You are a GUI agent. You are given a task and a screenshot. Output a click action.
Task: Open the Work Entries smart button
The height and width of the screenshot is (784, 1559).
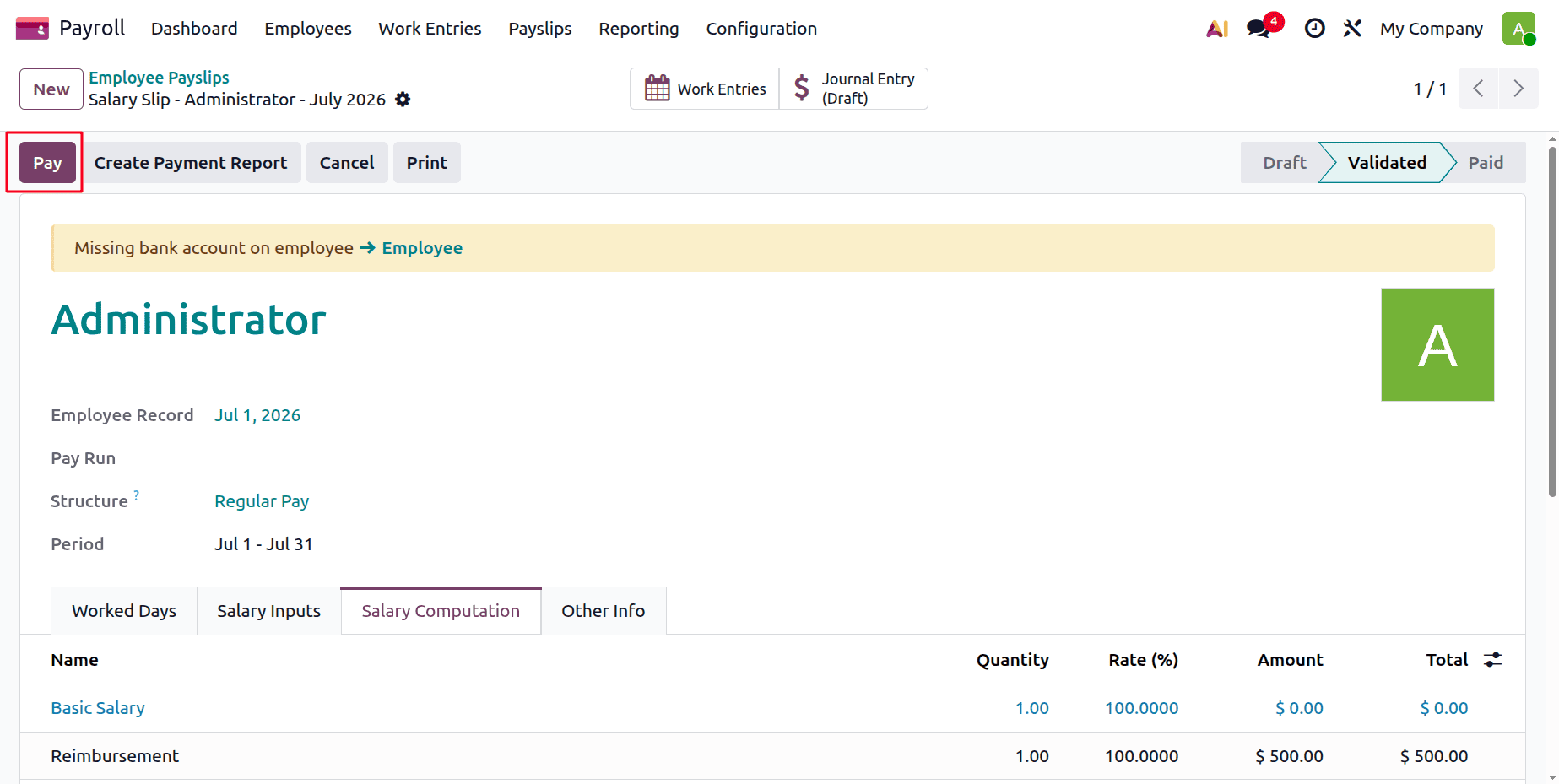pyautogui.click(x=705, y=89)
